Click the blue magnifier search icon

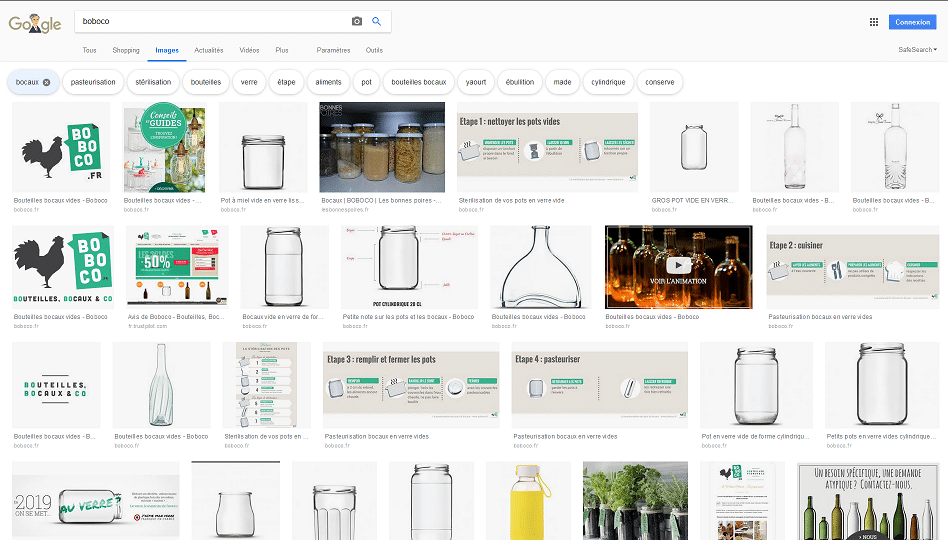377,21
